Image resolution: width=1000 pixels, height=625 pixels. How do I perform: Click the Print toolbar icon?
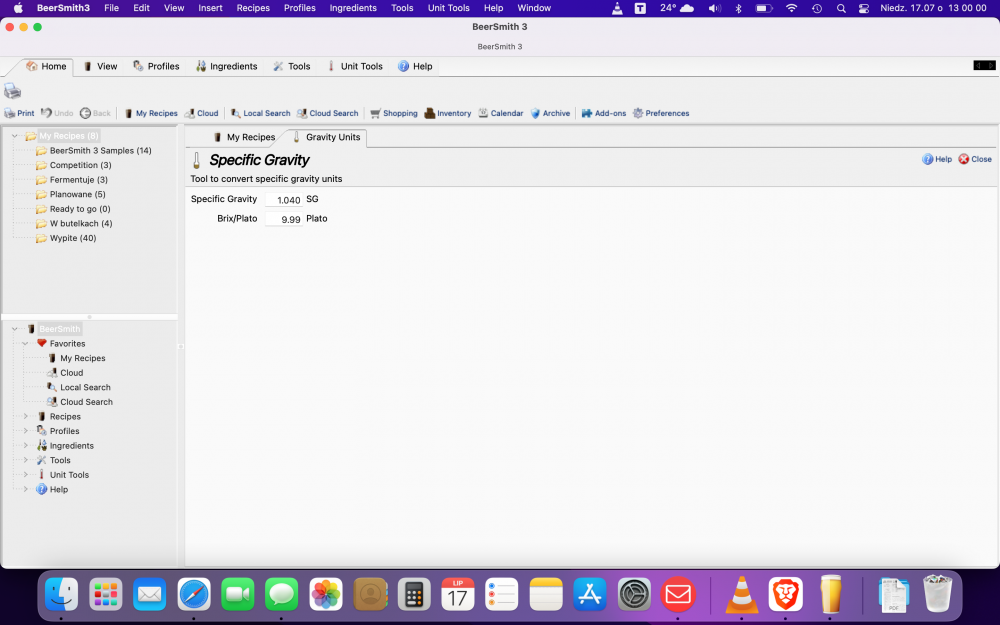tap(19, 113)
